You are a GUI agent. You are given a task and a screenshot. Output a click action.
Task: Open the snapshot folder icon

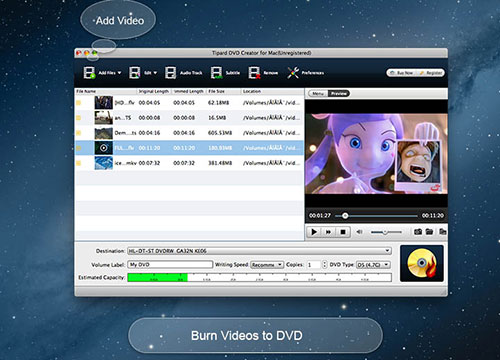(429, 232)
